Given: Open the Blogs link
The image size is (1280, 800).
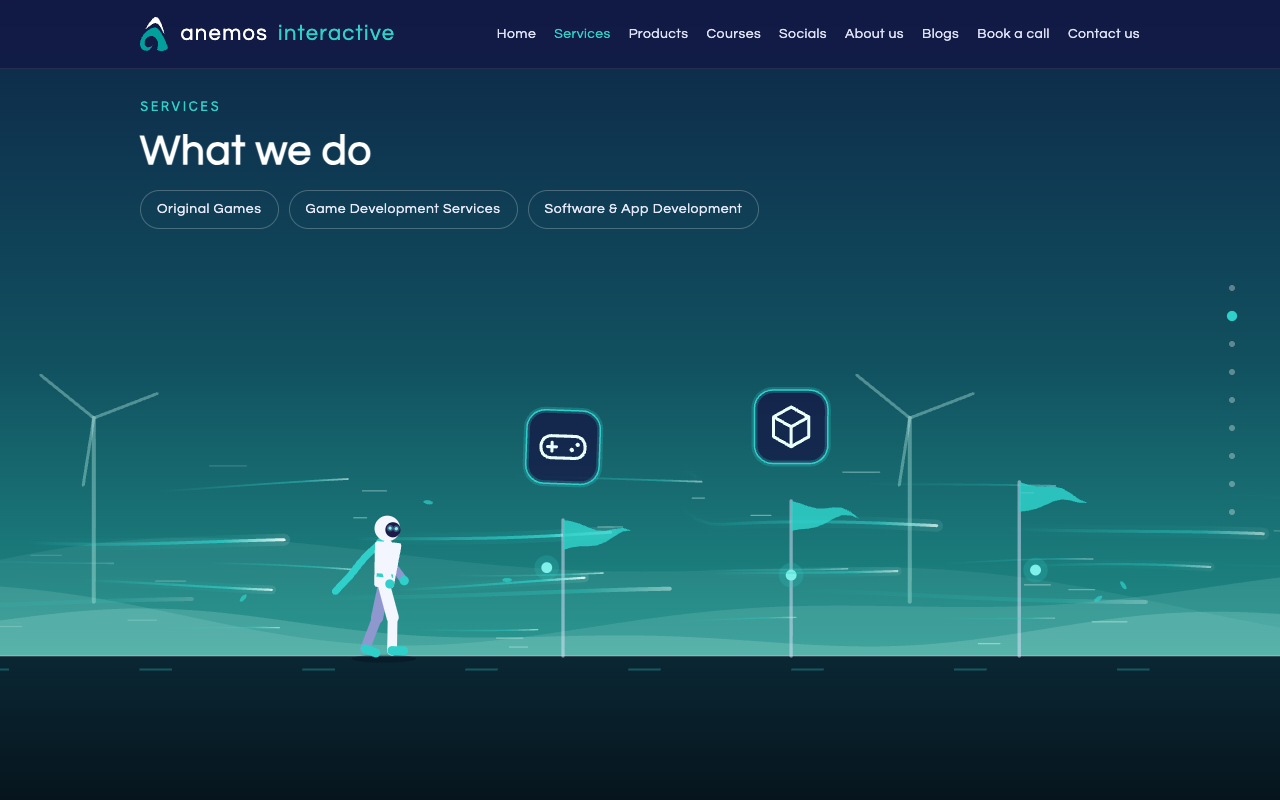Looking at the screenshot, I should click(x=940, y=33).
